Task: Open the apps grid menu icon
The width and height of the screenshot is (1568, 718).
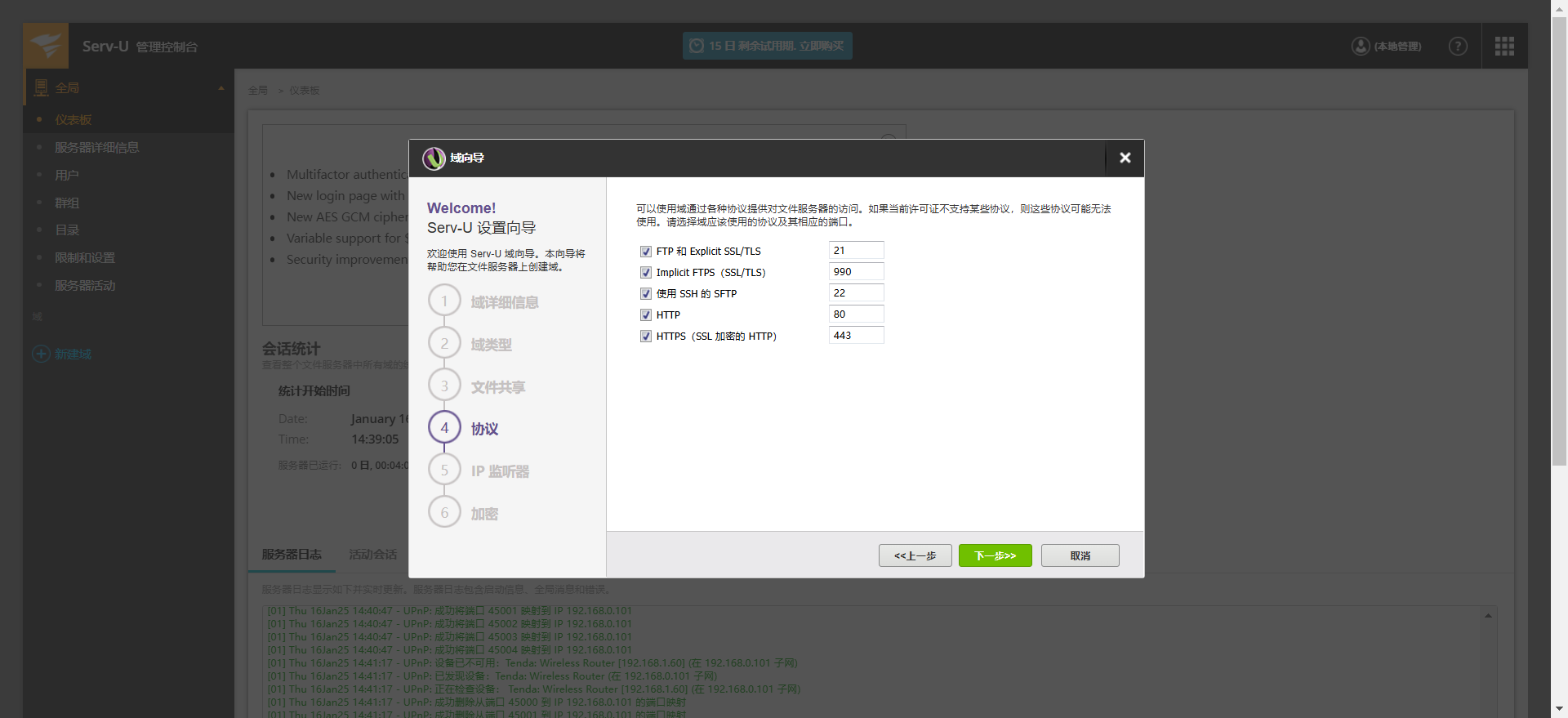Action: 1504,46
